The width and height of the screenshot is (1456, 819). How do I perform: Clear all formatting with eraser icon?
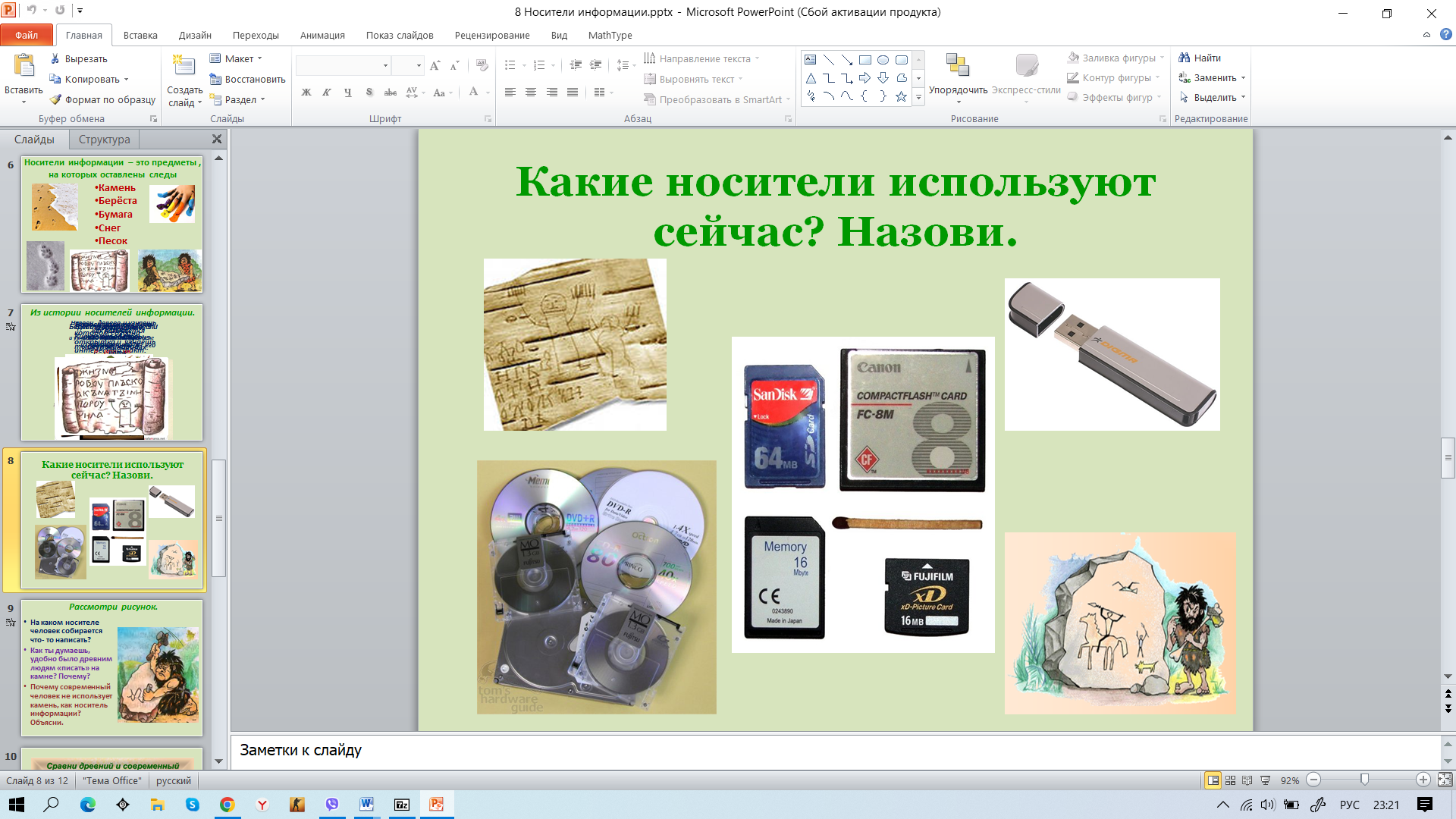pos(482,66)
